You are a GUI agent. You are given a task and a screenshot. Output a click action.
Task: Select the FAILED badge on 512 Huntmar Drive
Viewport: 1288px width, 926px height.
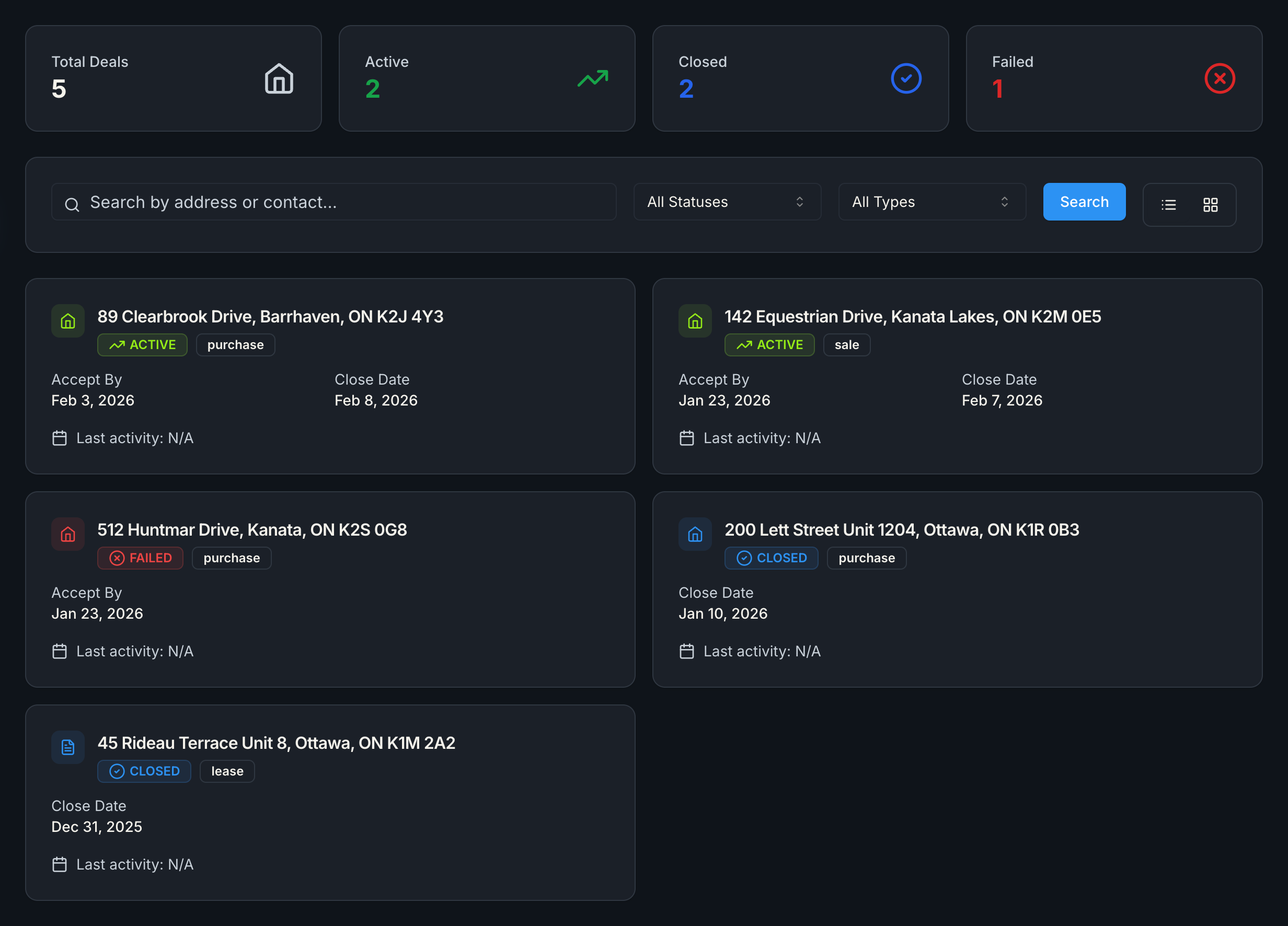click(140, 558)
